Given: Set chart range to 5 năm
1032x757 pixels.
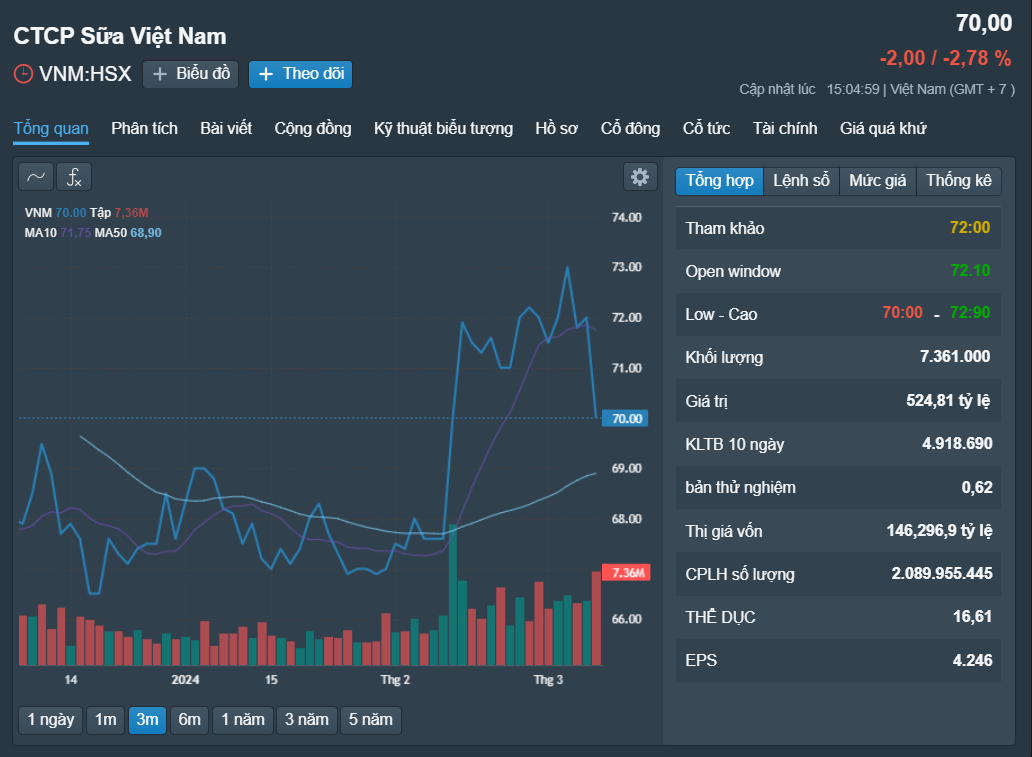Looking at the screenshot, I should coord(371,720).
